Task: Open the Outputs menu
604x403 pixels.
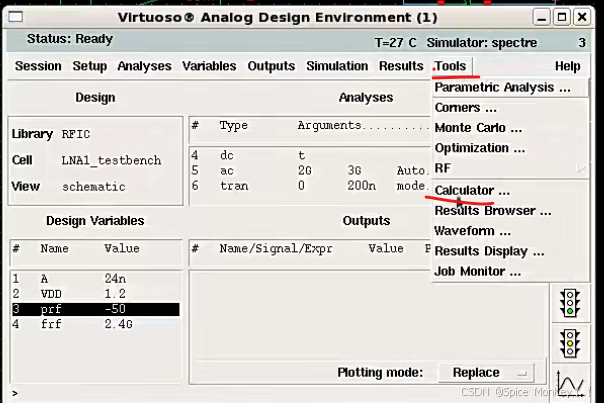Action: 271,66
